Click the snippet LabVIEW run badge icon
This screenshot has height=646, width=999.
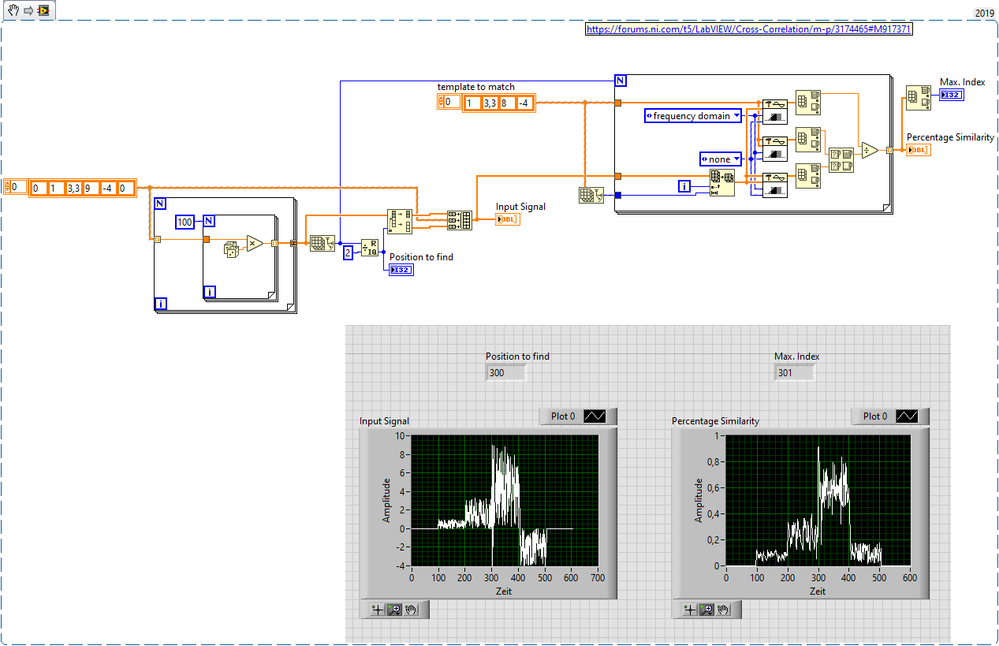pyautogui.click(x=43, y=11)
